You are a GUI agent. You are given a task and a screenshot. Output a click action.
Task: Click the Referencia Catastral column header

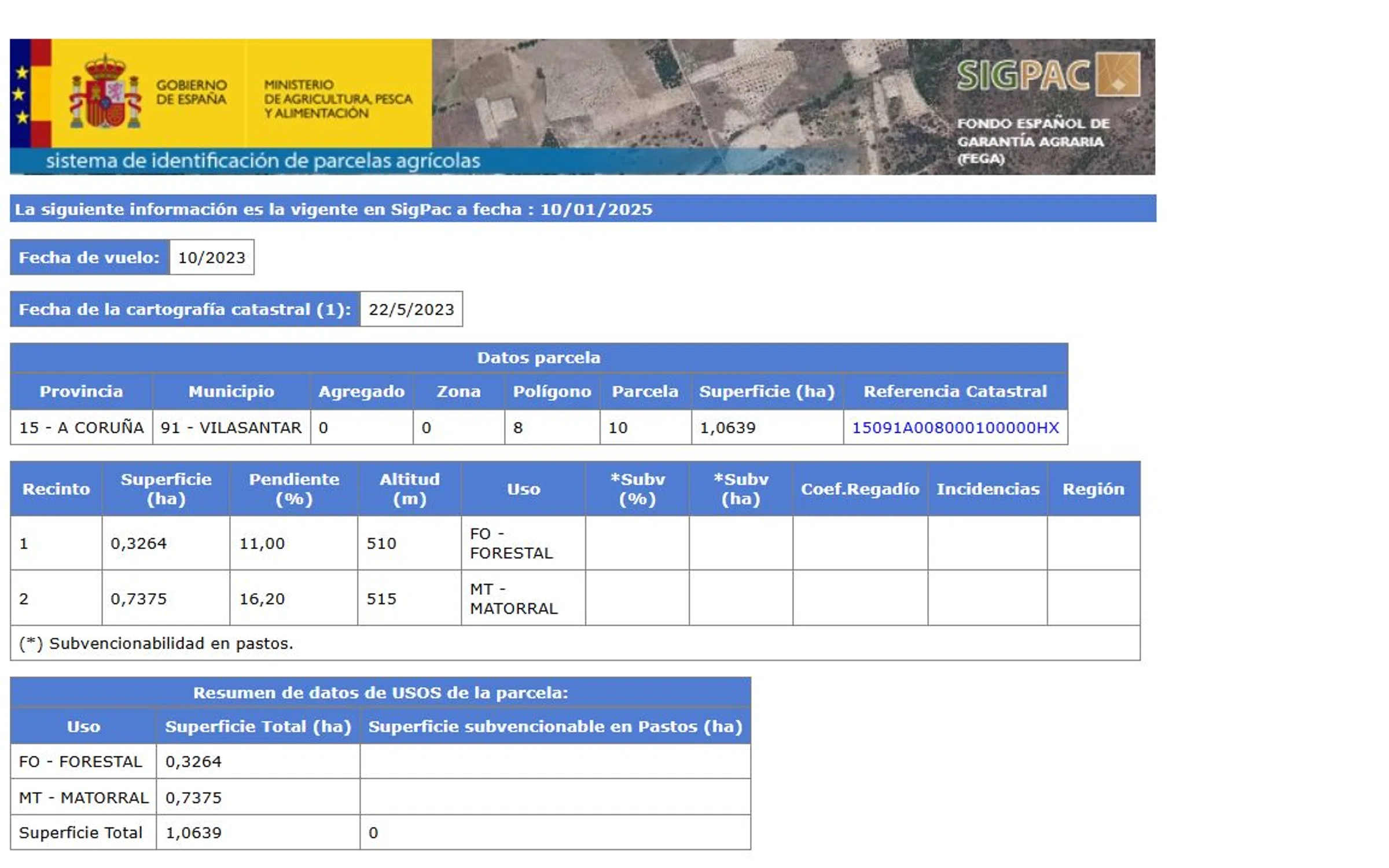click(x=955, y=392)
